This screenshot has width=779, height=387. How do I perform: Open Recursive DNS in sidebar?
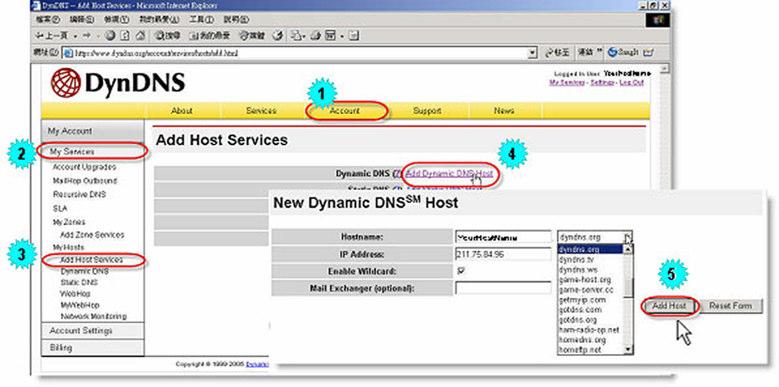point(79,194)
